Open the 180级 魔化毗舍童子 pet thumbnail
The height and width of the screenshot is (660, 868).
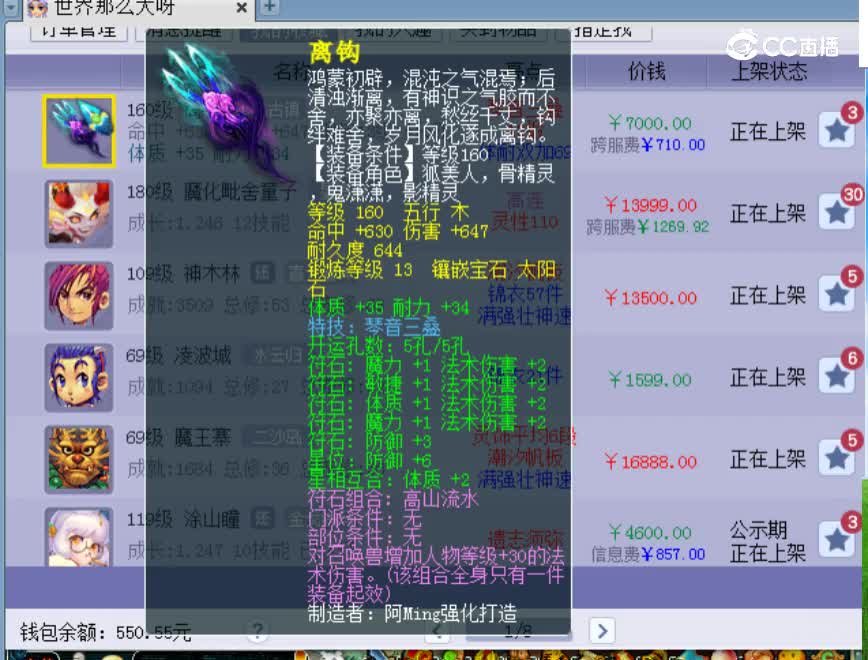coord(79,213)
